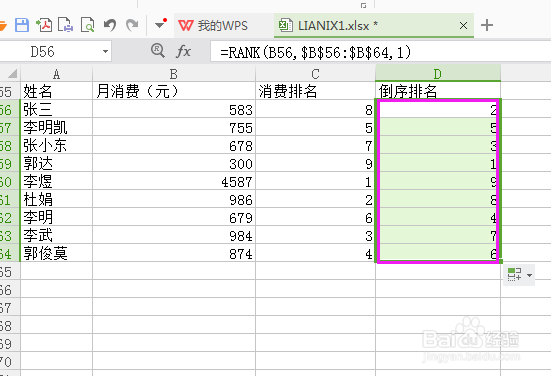Select all cells via corner triangle
The height and width of the screenshot is (376, 551).
(x=12, y=73)
